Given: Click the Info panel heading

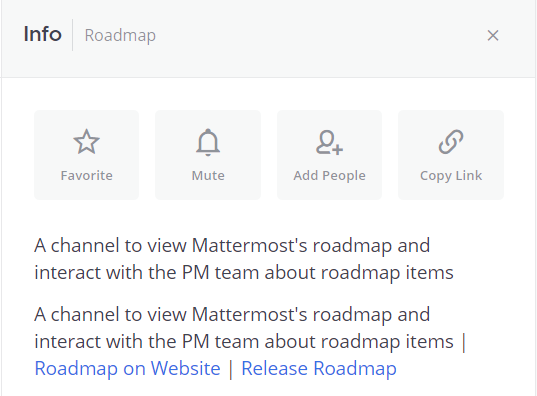Looking at the screenshot, I should [x=42, y=34].
